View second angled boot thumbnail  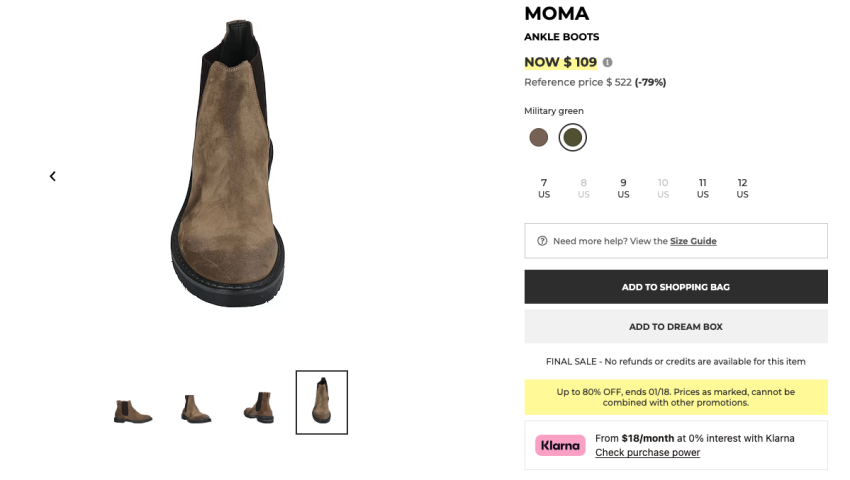(x=196, y=407)
